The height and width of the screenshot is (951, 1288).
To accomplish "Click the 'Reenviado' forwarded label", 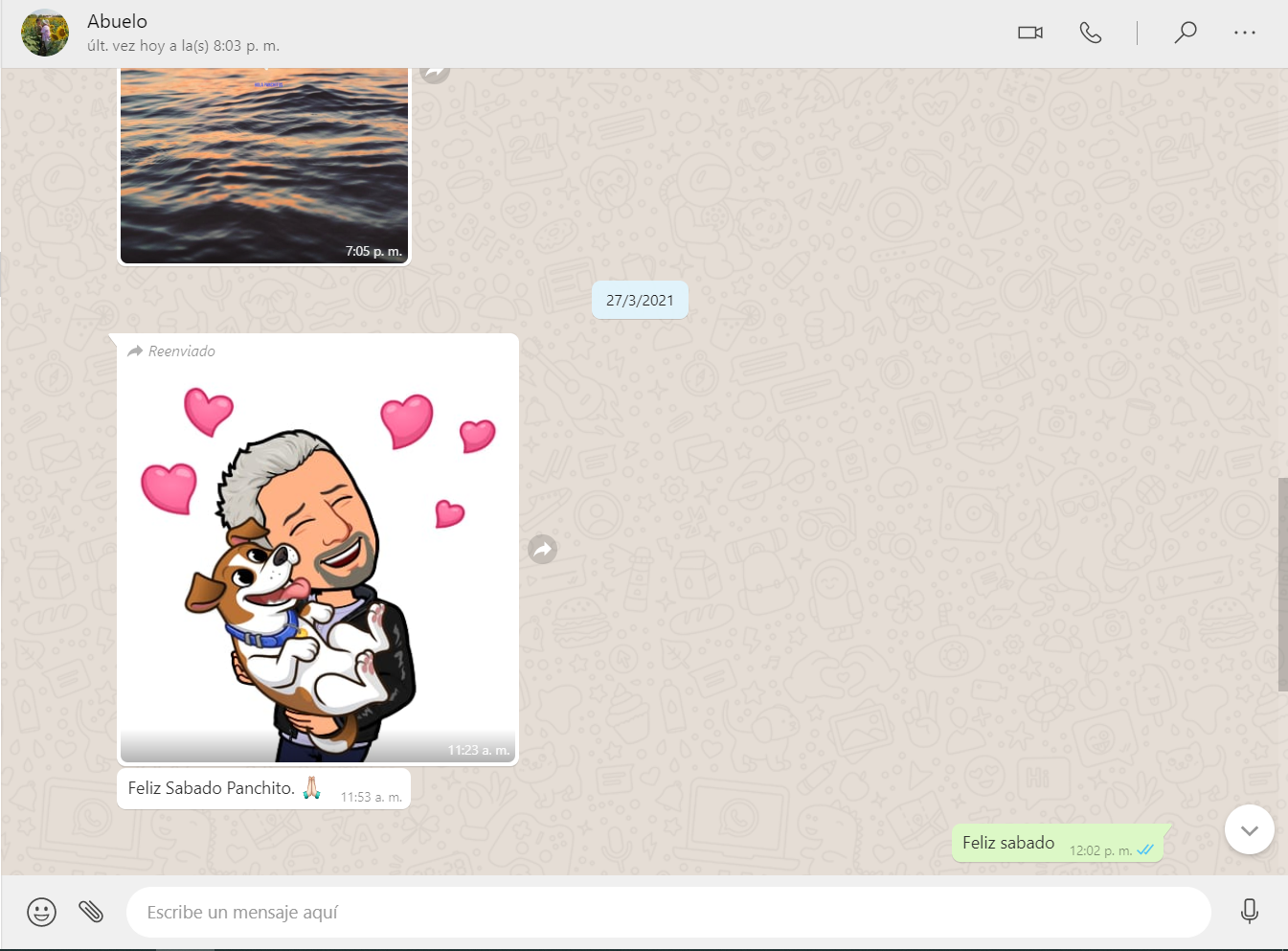I will point(181,351).
